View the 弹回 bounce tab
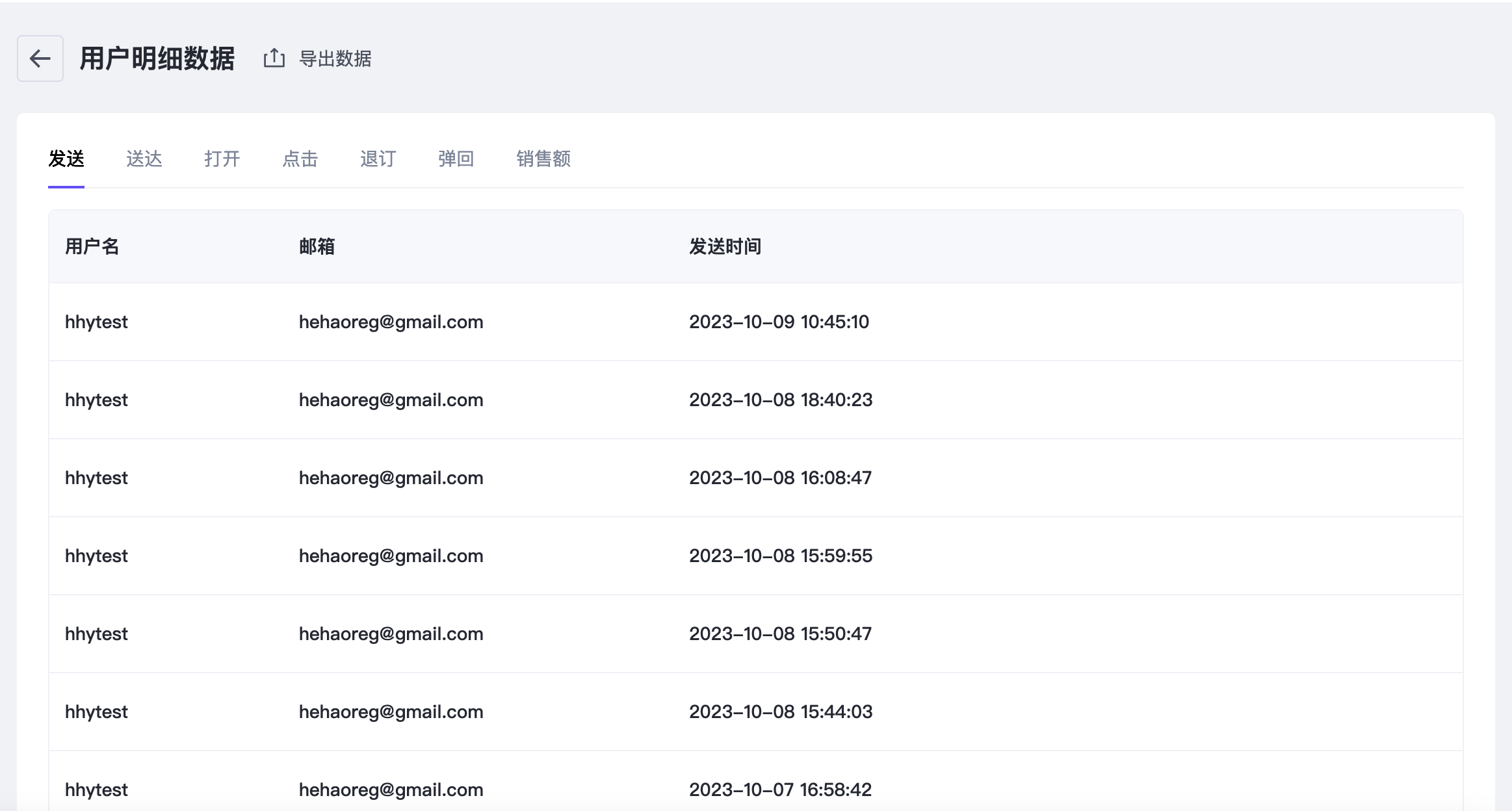This screenshot has height=811, width=1512. (x=456, y=159)
